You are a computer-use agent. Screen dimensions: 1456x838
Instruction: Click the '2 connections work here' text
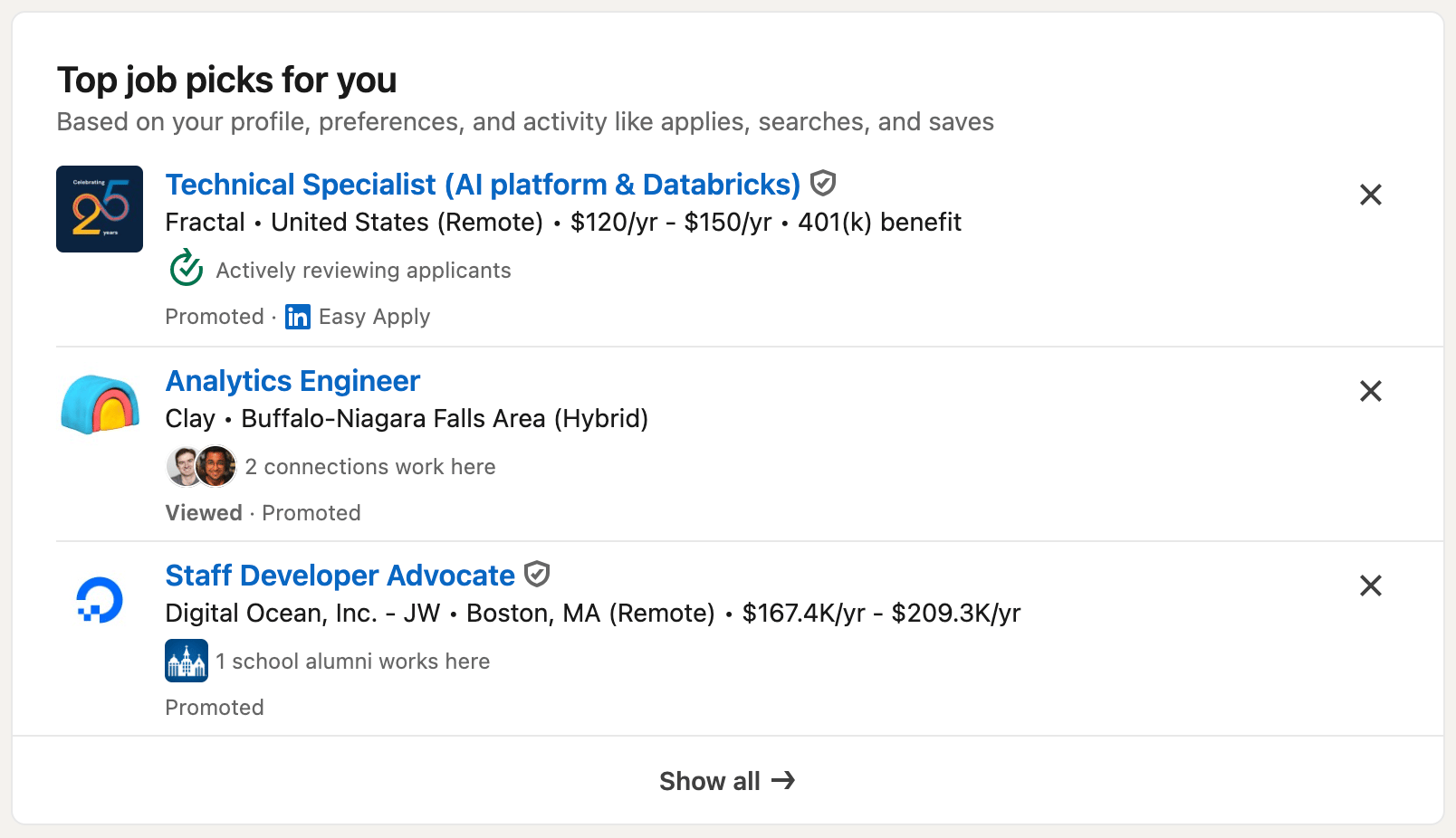coord(370,467)
